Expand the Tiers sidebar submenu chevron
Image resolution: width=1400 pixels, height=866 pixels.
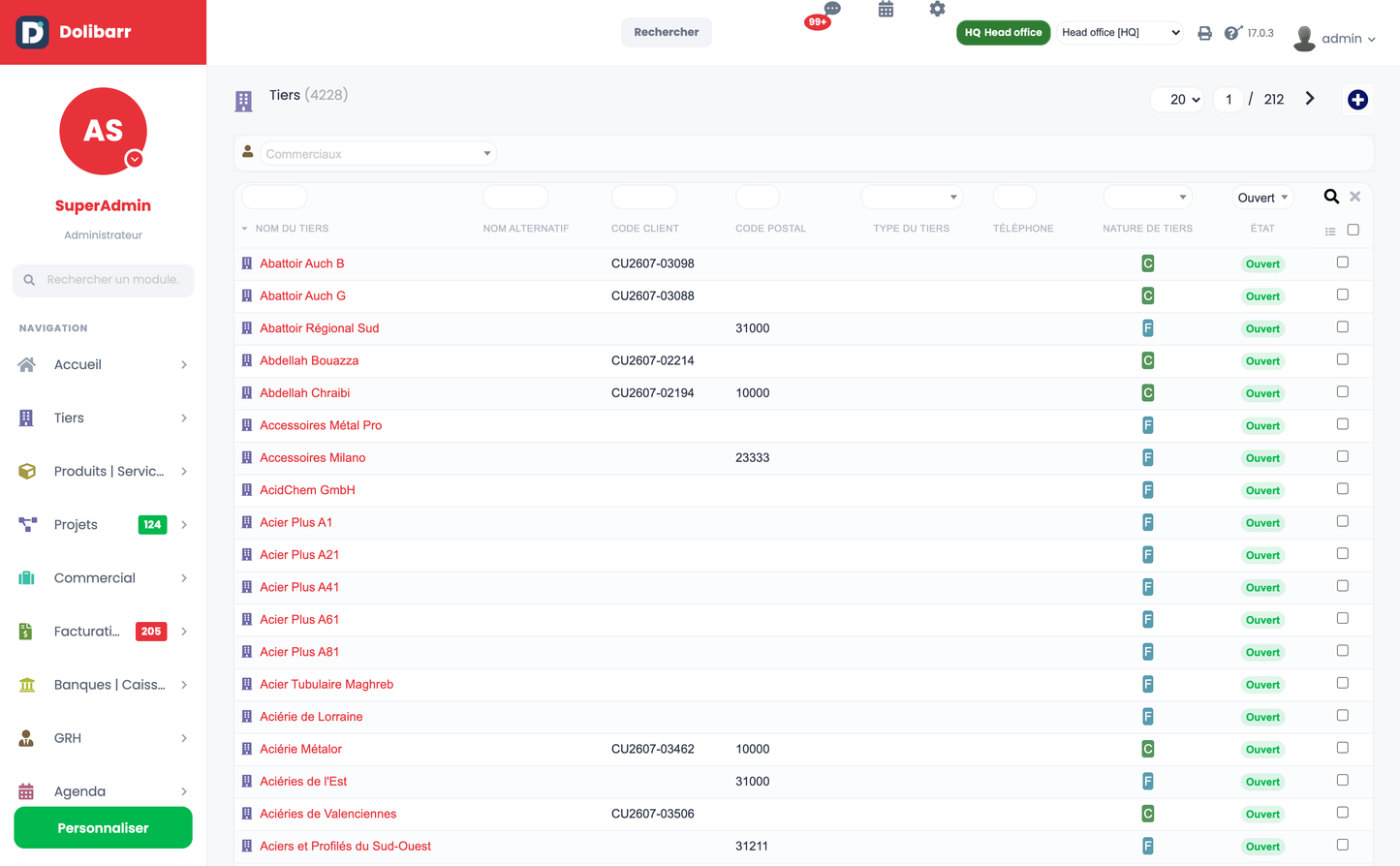pos(184,418)
